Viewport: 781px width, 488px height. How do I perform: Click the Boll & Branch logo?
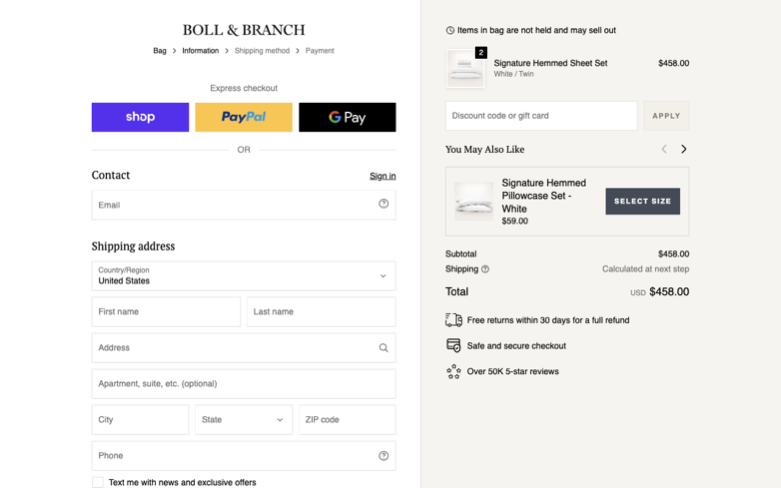(x=244, y=30)
